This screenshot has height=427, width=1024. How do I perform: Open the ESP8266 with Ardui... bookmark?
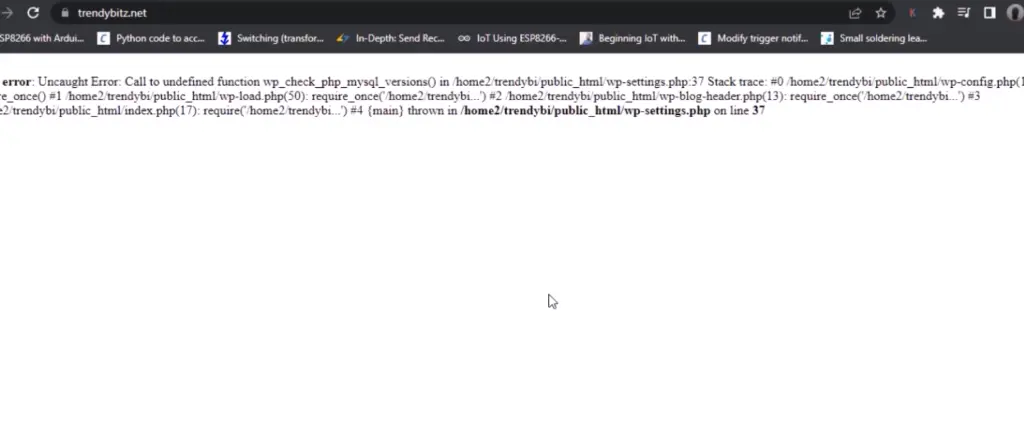42,39
